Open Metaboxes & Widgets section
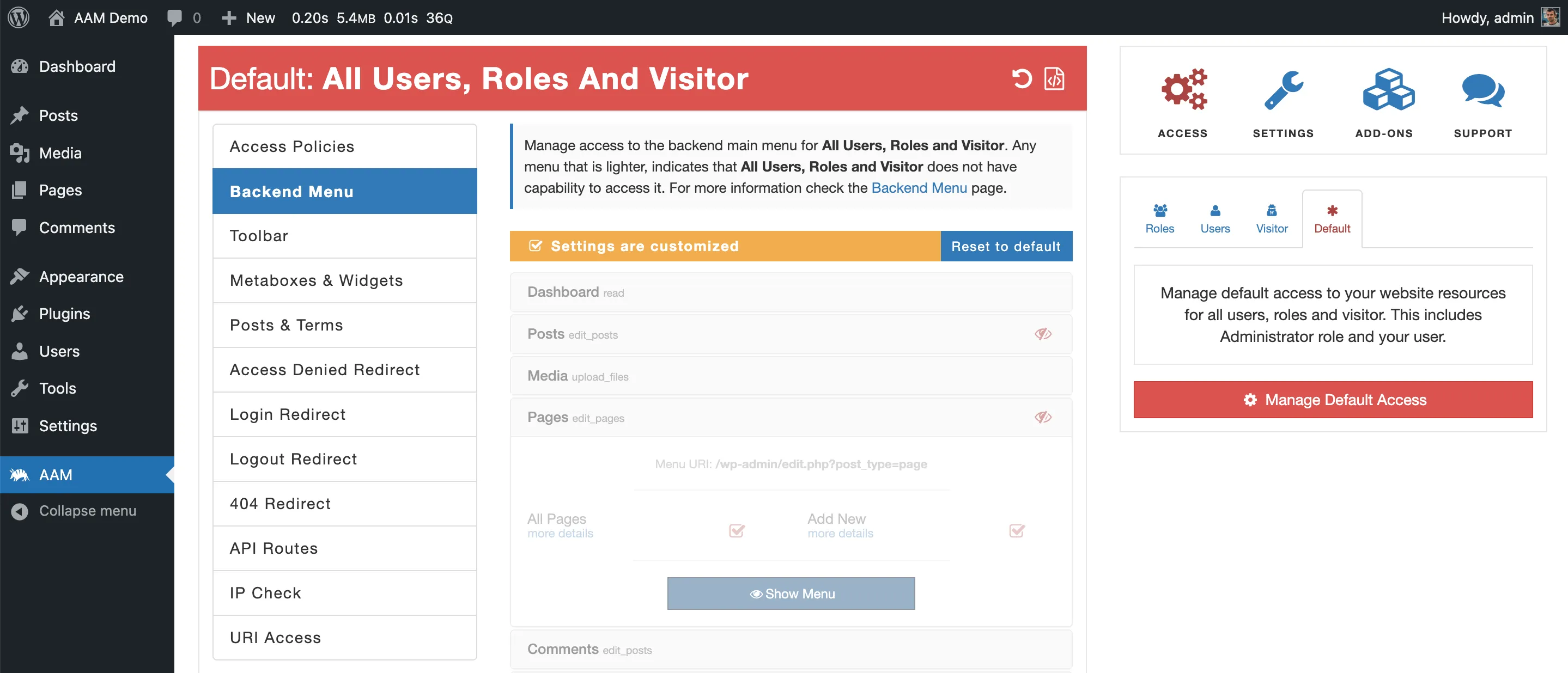1568x673 pixels. click(344, 280)
